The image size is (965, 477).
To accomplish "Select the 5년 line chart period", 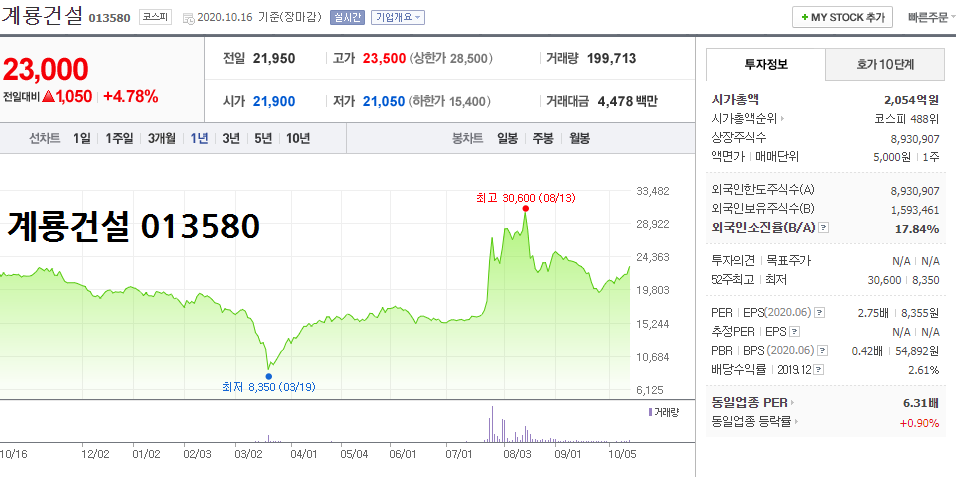I will (263, 138).
